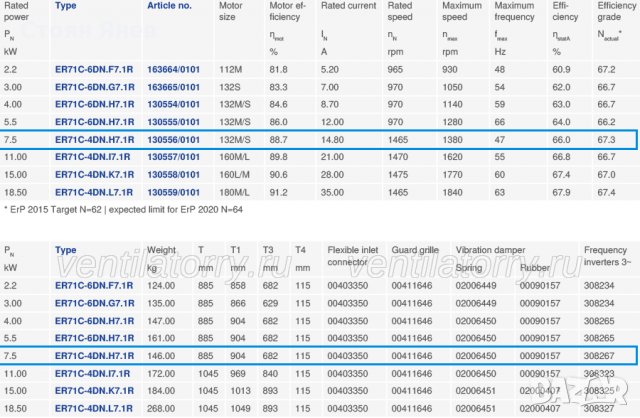Click the 268.00 weight value
The width and height of the screenshot is (640, 418).
[x=161, y=411]
